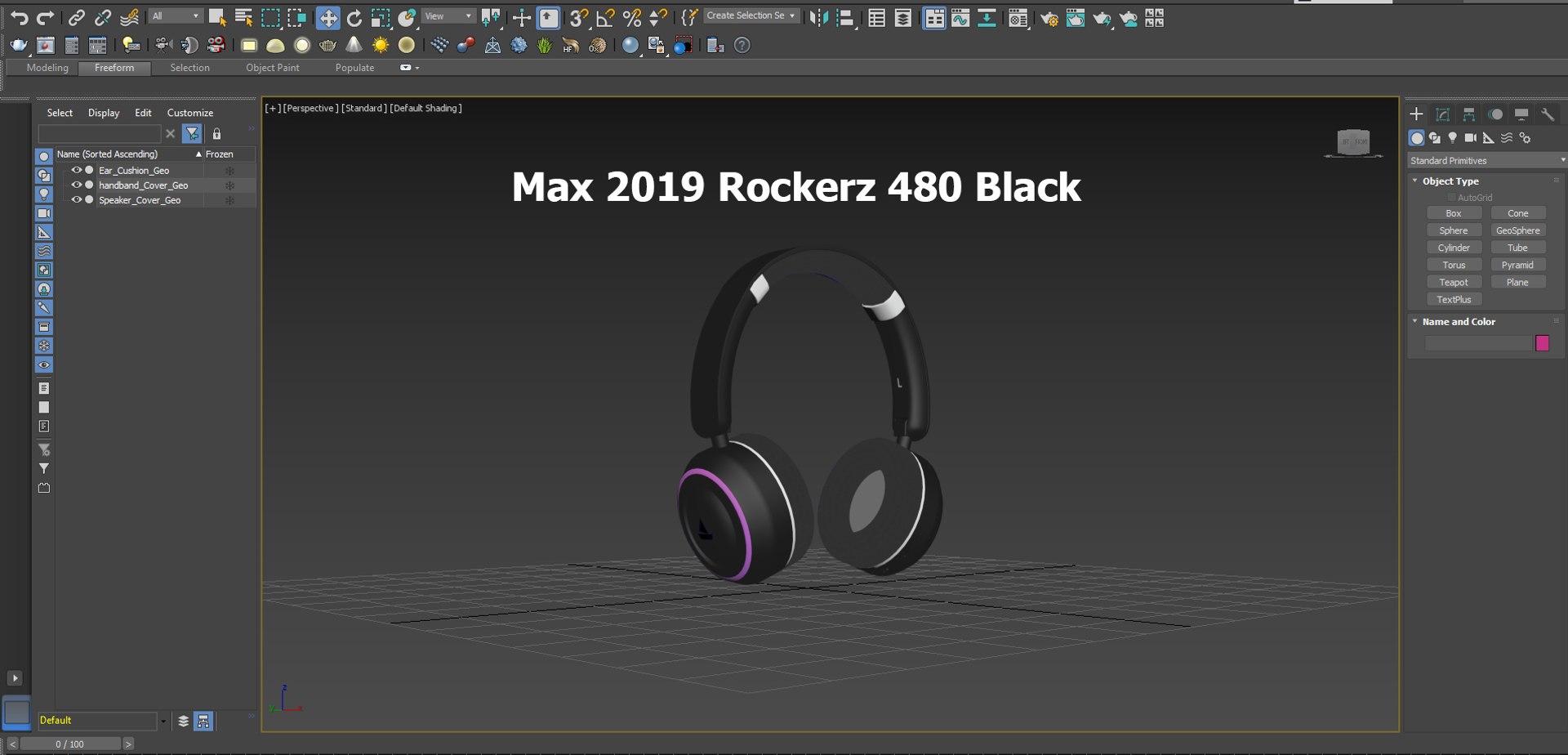Open the Default layer dropdown arrow

163,721
